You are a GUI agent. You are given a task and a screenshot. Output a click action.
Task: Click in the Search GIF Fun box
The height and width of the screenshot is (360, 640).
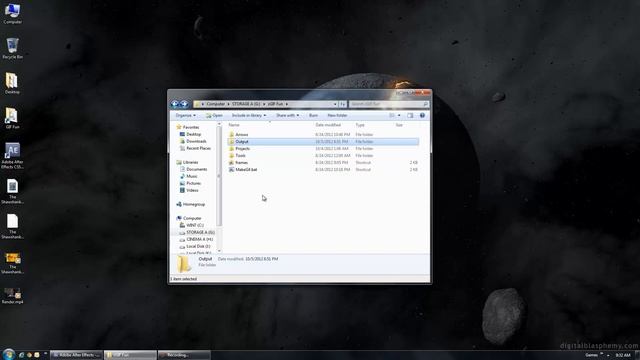tap(389, 104)
